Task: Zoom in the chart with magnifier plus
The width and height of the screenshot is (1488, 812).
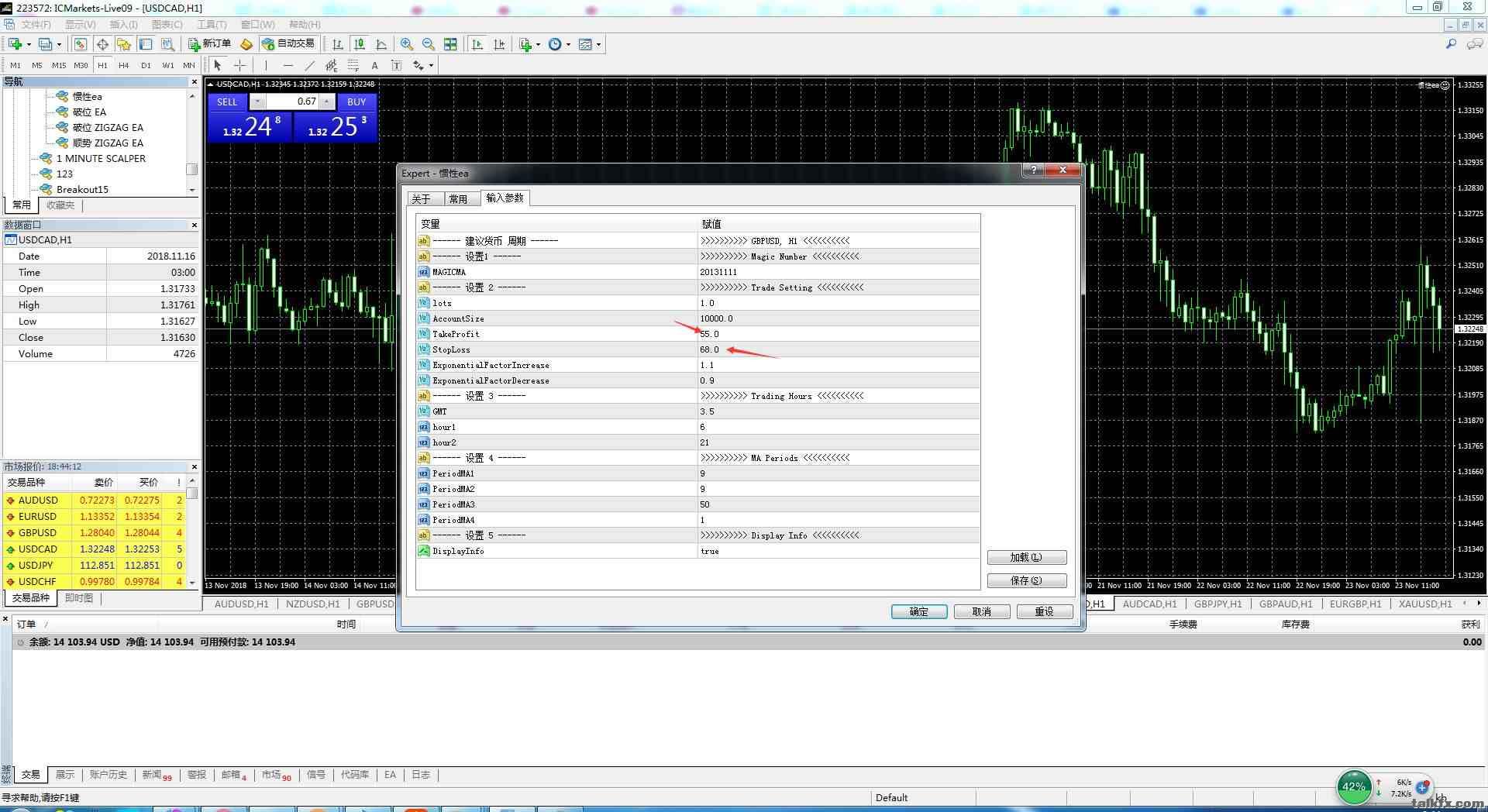Action: (407, 44)
